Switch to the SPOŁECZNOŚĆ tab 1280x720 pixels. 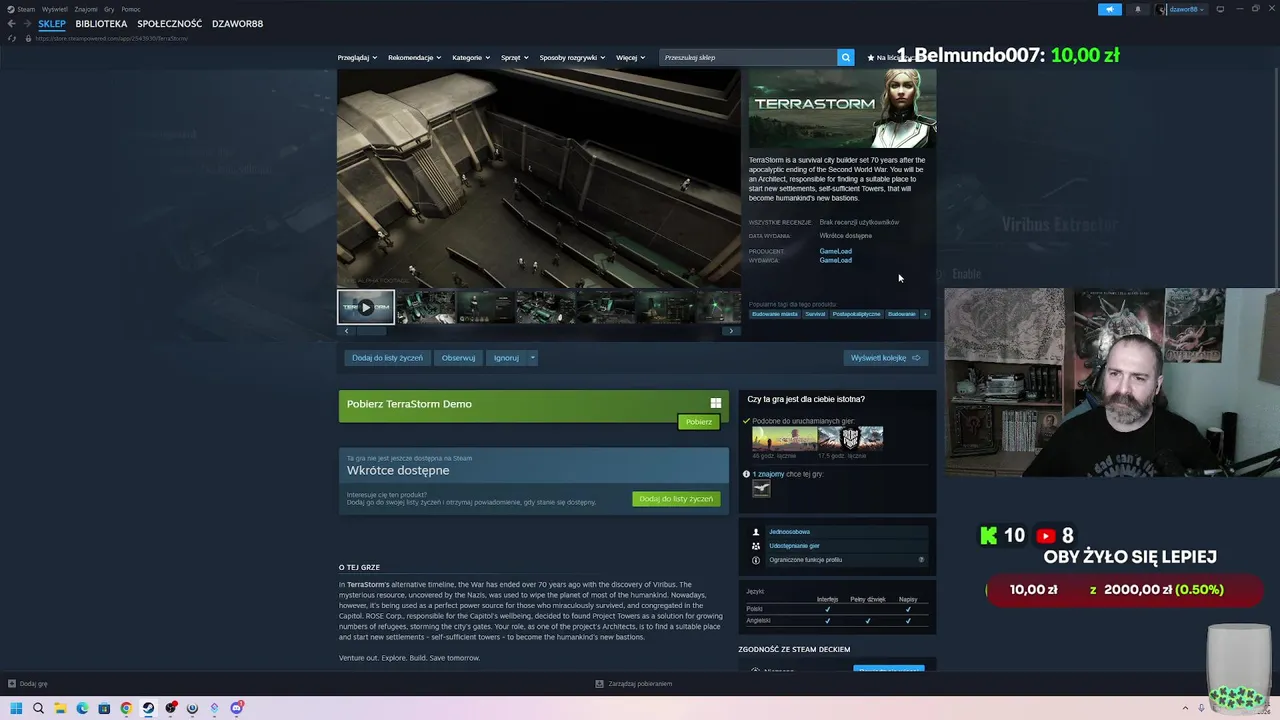pos(170,24)
